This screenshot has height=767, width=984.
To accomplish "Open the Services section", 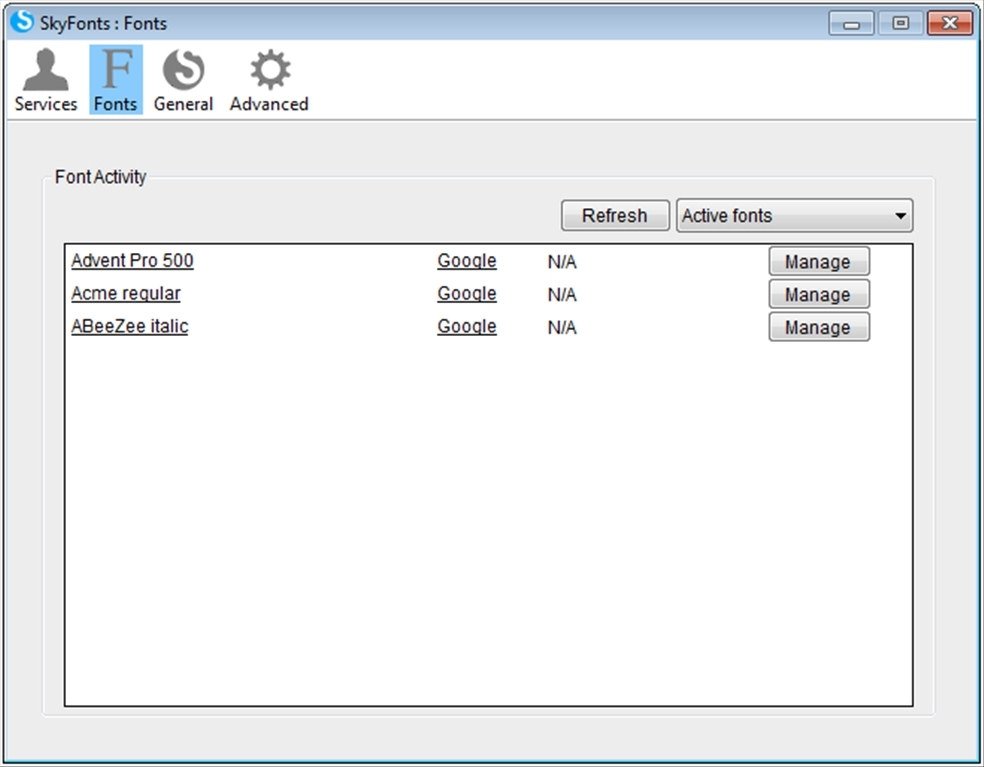I will coord(46,80).
